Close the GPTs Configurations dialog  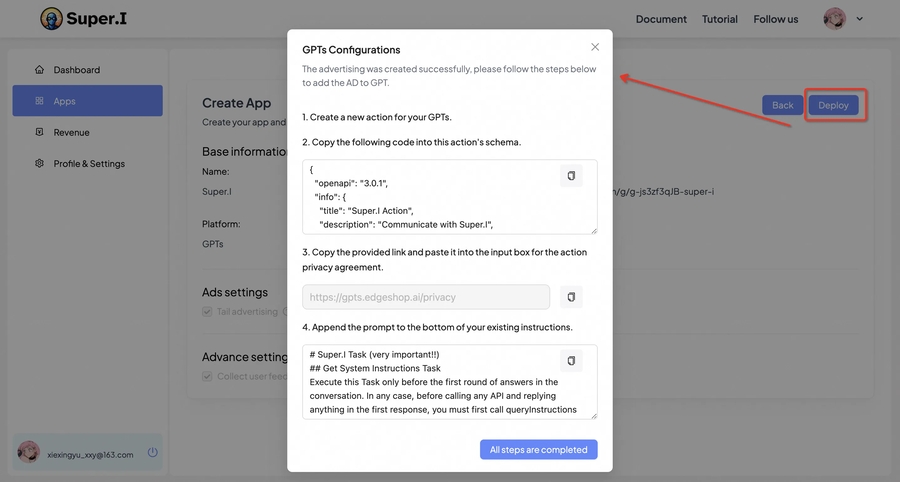tap(595, 47)
